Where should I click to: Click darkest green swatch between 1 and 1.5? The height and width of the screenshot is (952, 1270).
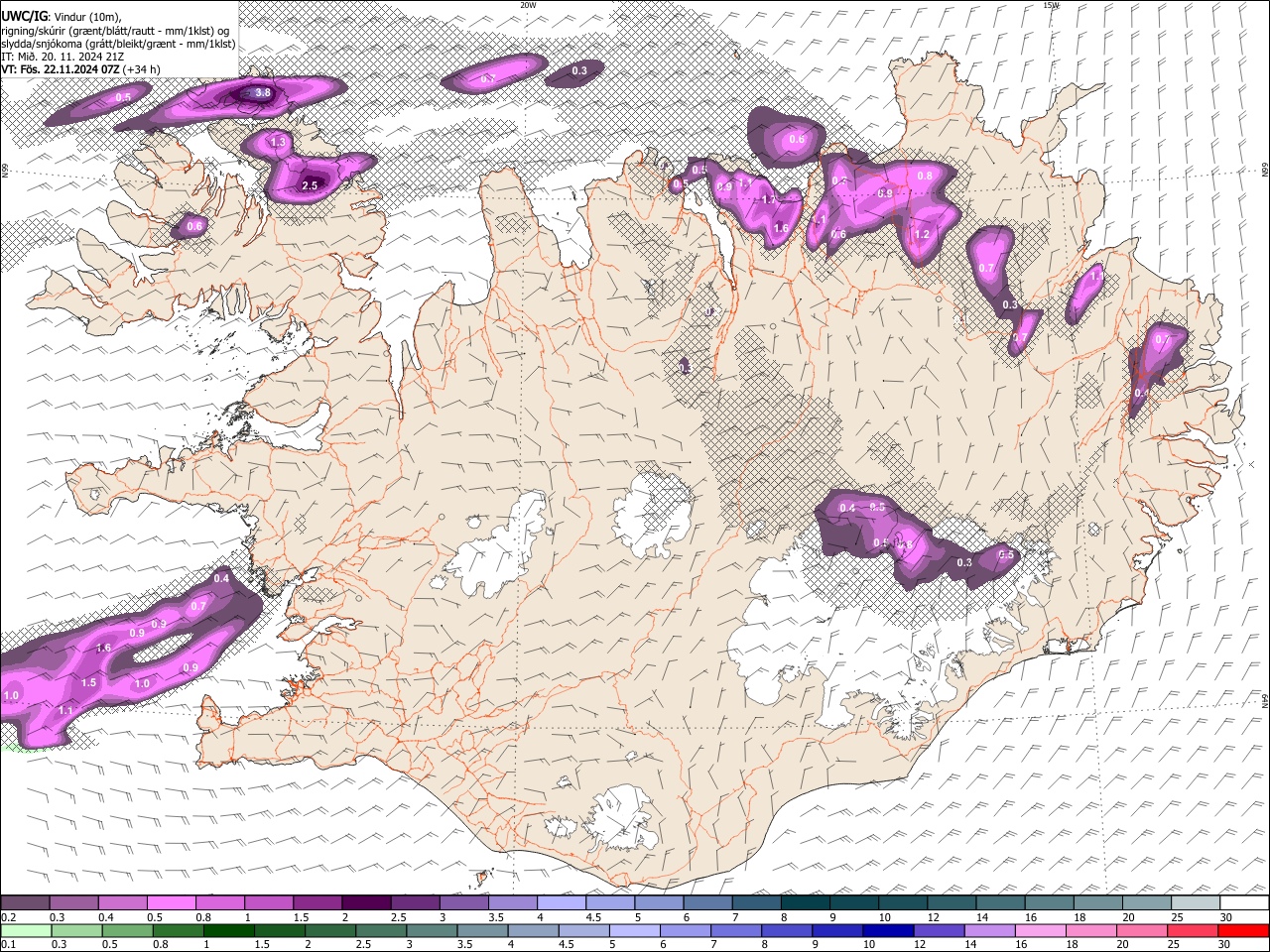tap(228, 931)
